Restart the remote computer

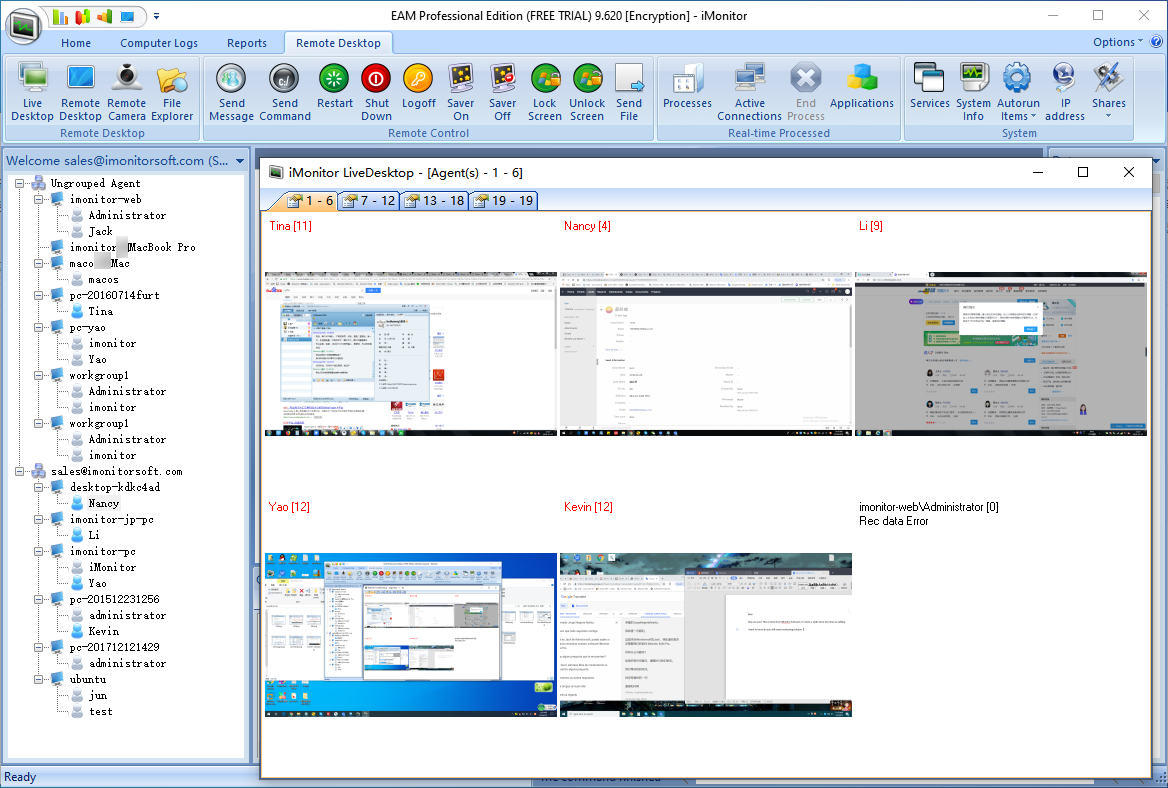pos(334,86)
